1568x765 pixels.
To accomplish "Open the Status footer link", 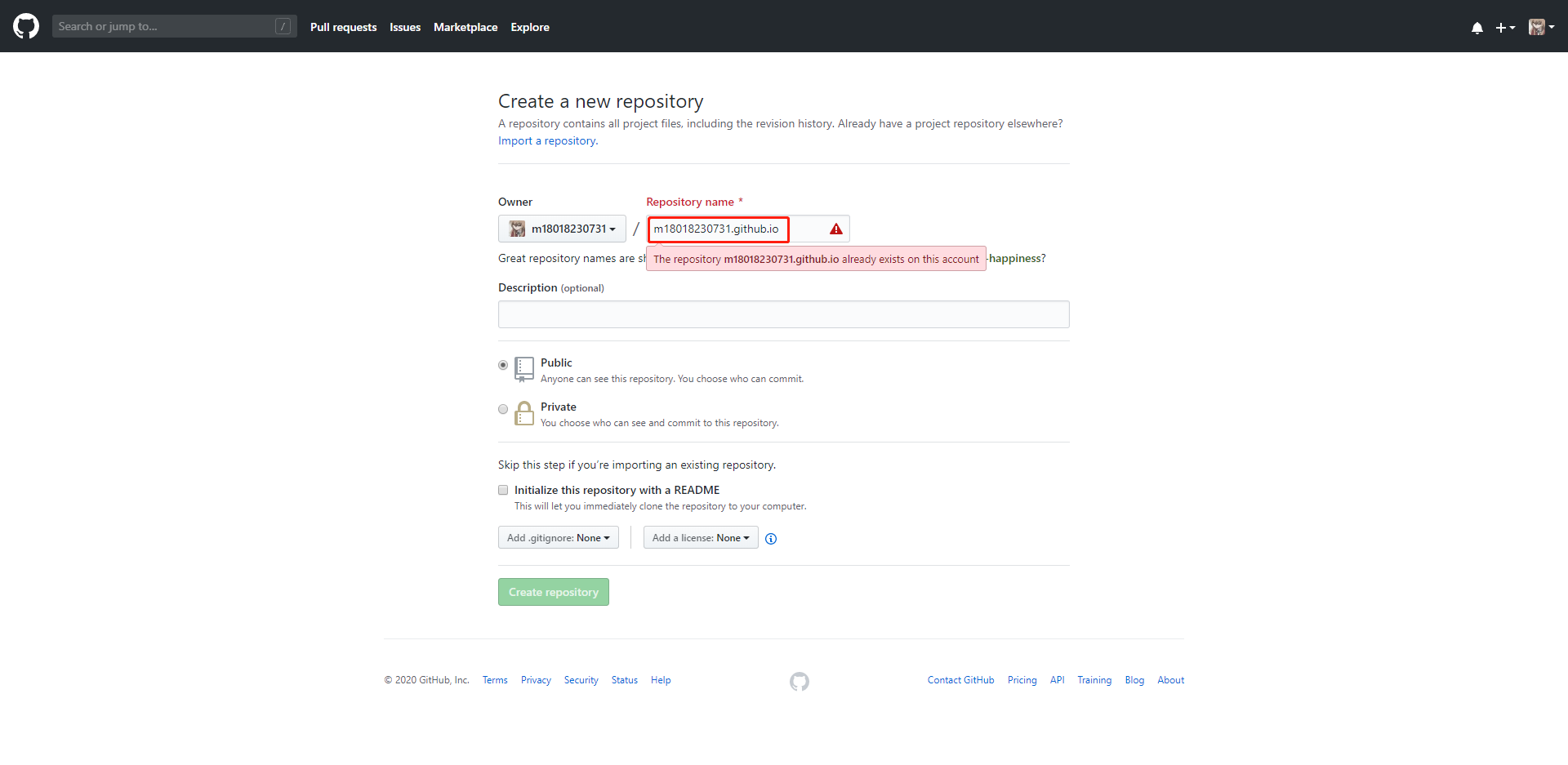I will pos(625,680).
